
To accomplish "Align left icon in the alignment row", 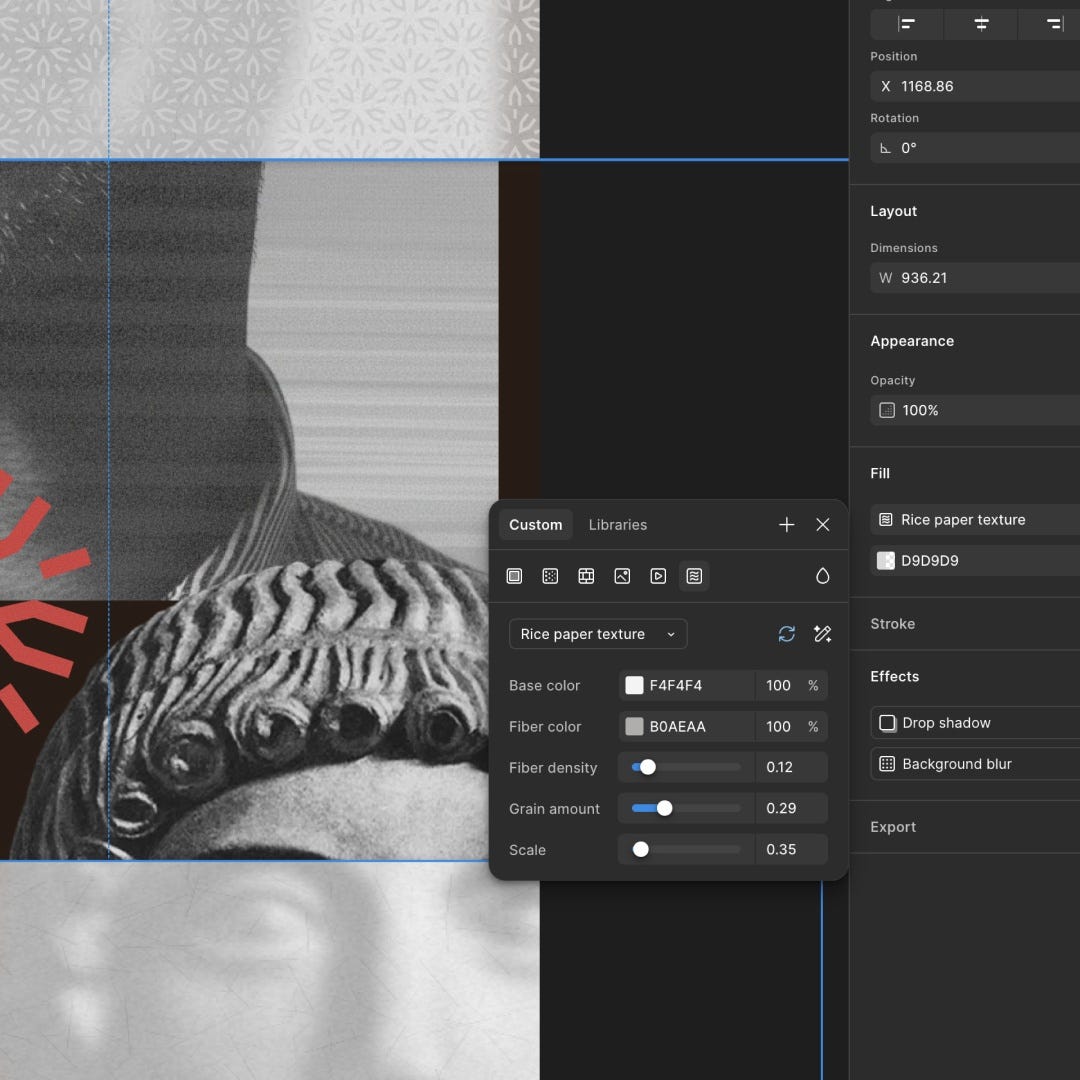I will (907, 24).
